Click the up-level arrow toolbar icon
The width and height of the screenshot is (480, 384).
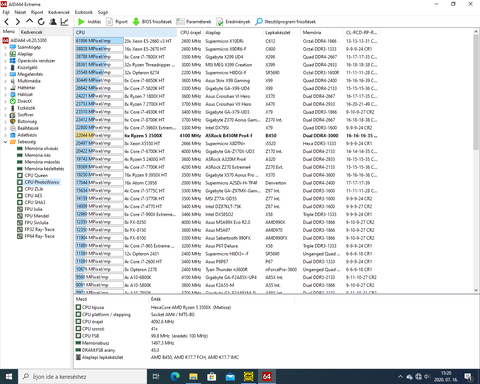click(29, 22)
